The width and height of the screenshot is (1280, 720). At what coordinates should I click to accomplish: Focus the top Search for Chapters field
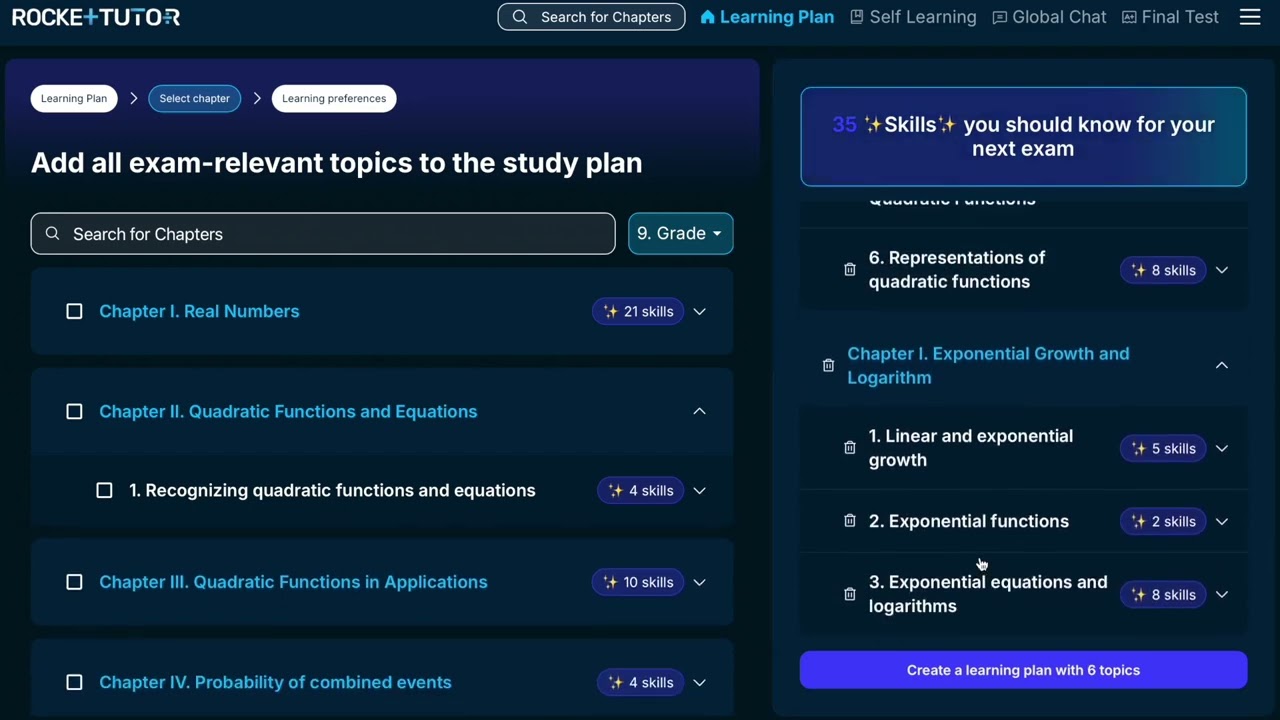click(591, 17)
